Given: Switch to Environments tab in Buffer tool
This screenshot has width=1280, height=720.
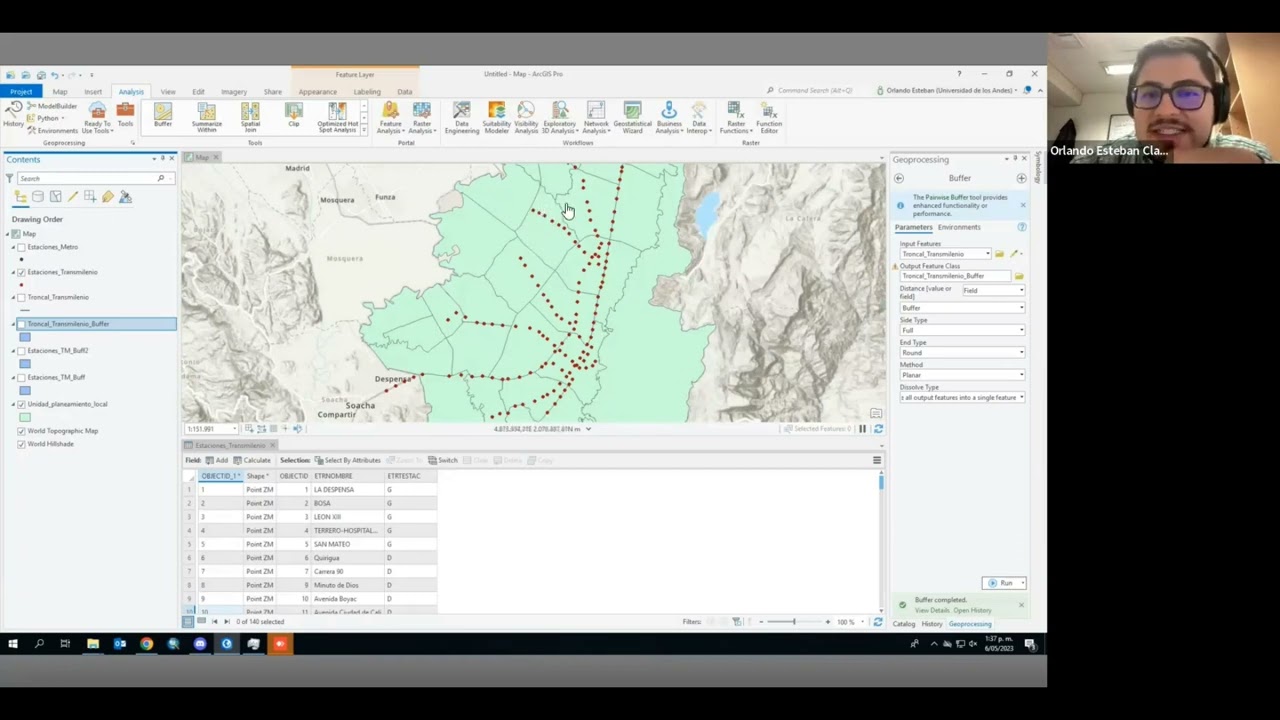Looking at the screenshot, I should (x=959, y=227).
